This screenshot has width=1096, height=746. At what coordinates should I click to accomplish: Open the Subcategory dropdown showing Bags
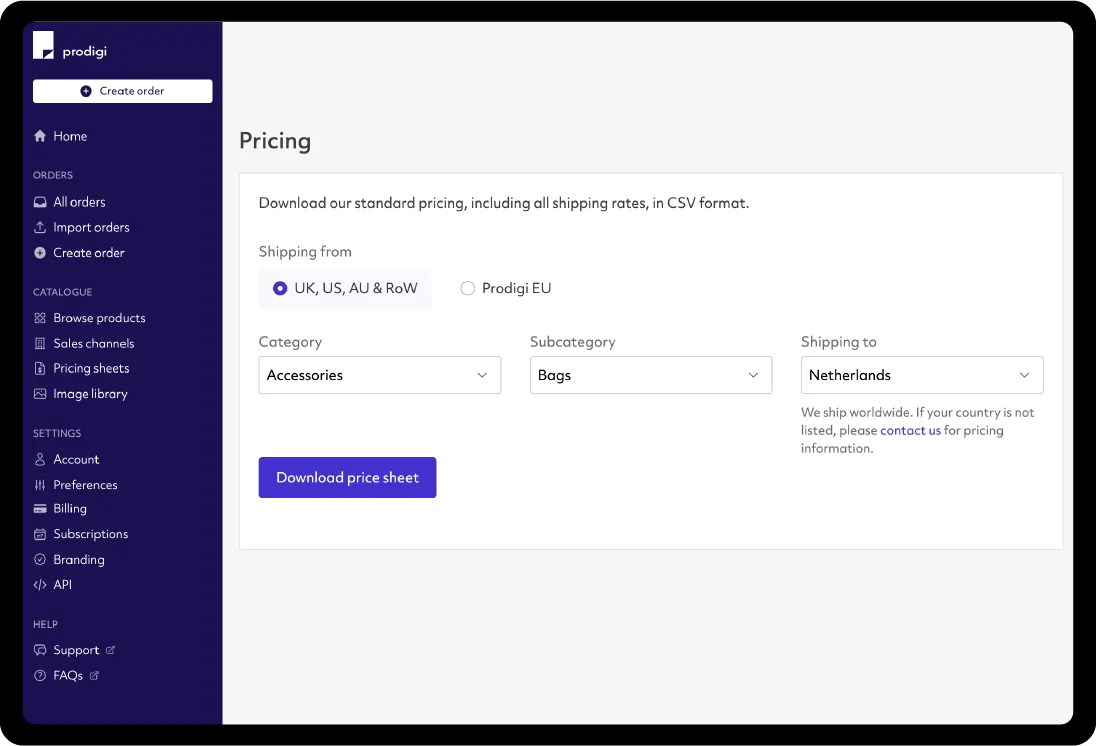651,375
